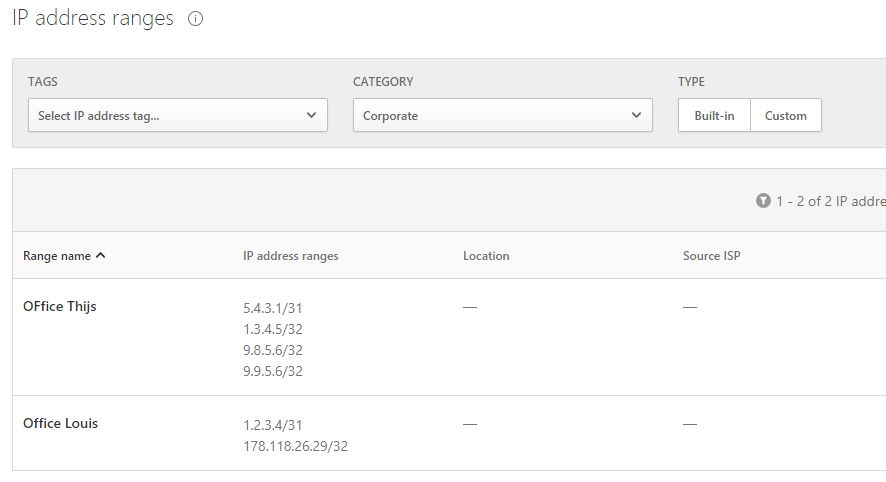Expand the Category dropdown showing Corporate

[x=502, y=116]
